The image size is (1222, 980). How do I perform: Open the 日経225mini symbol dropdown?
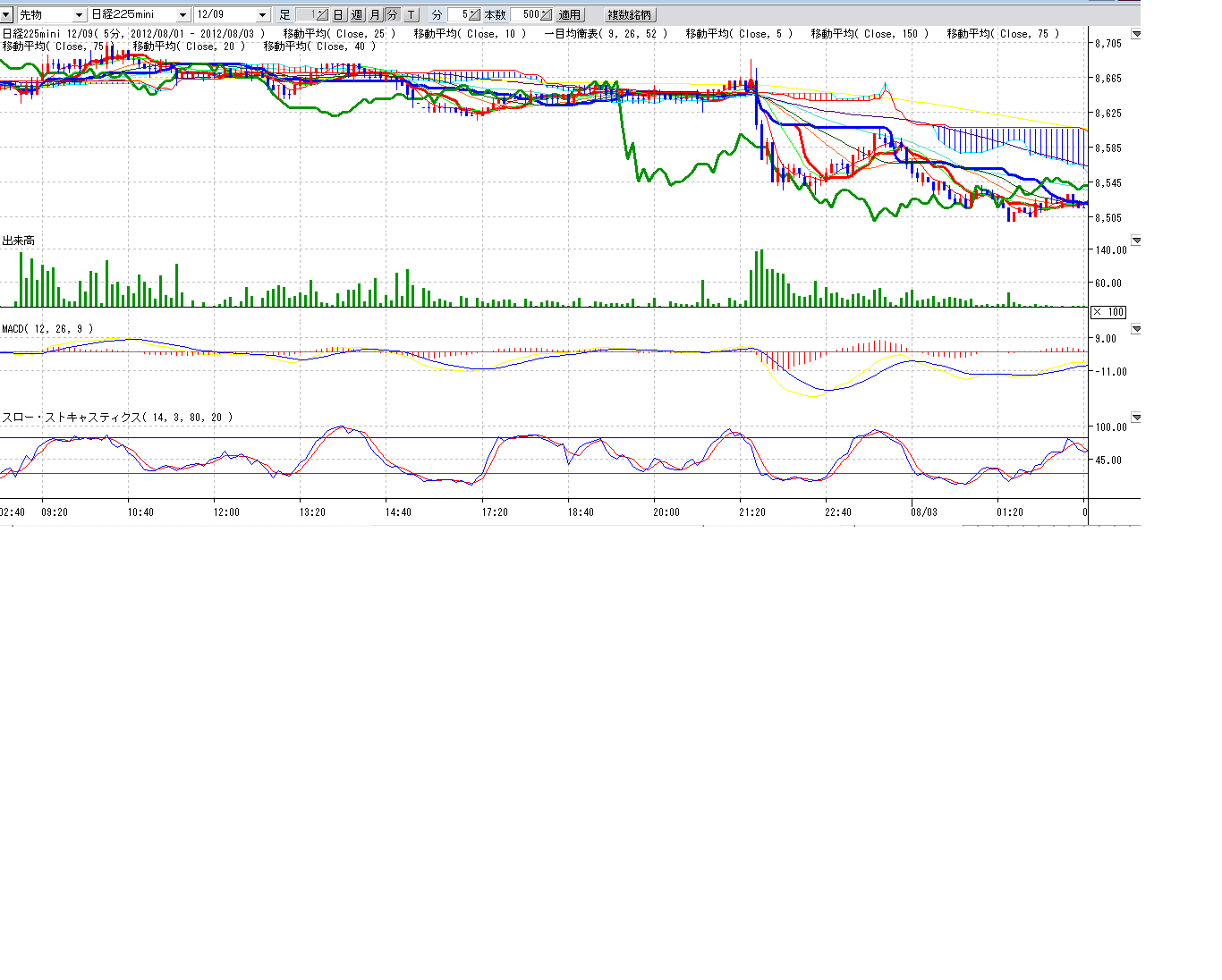click(182, 15)
